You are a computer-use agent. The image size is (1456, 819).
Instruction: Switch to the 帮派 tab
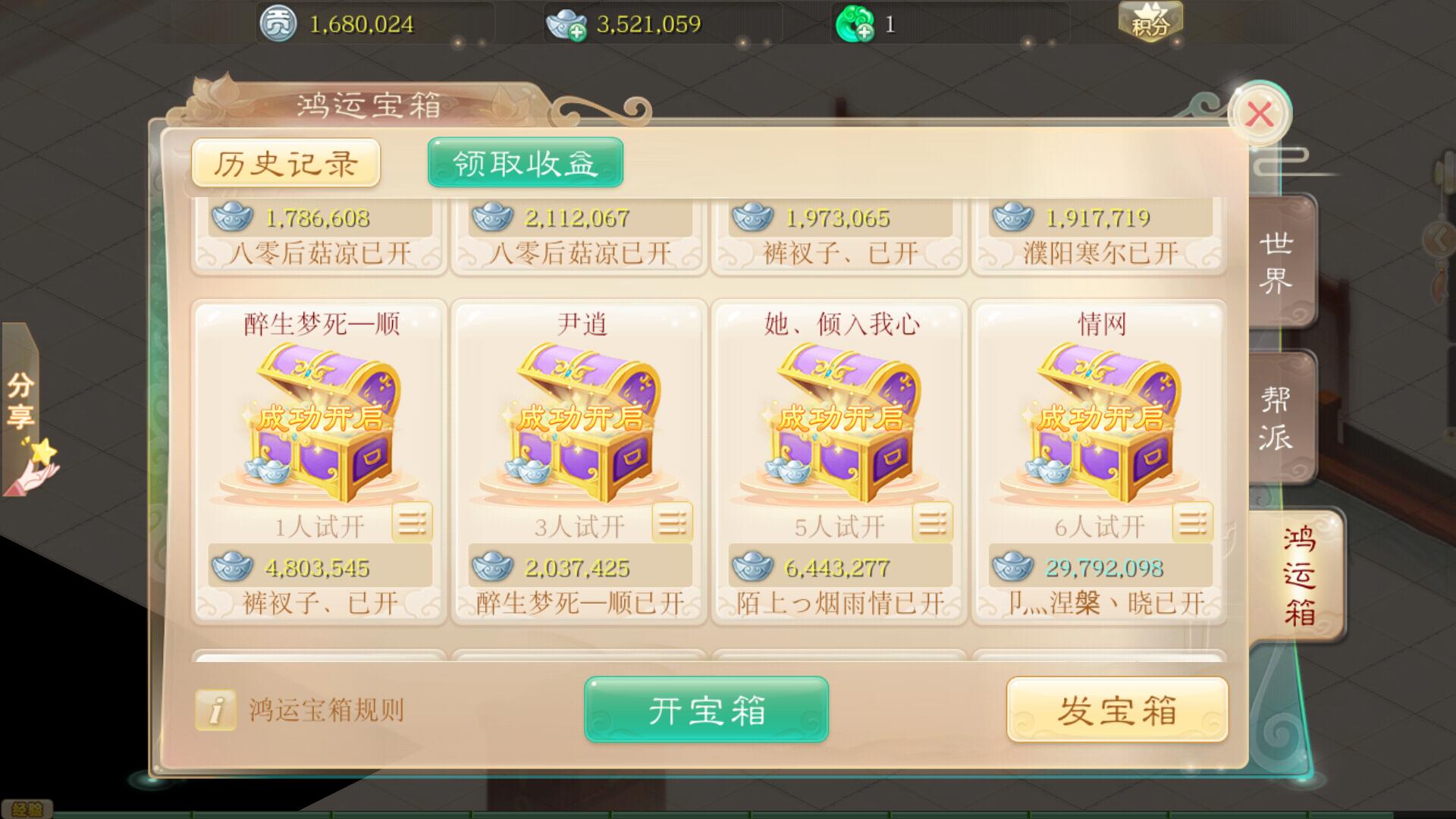(x=1280, y=418)
